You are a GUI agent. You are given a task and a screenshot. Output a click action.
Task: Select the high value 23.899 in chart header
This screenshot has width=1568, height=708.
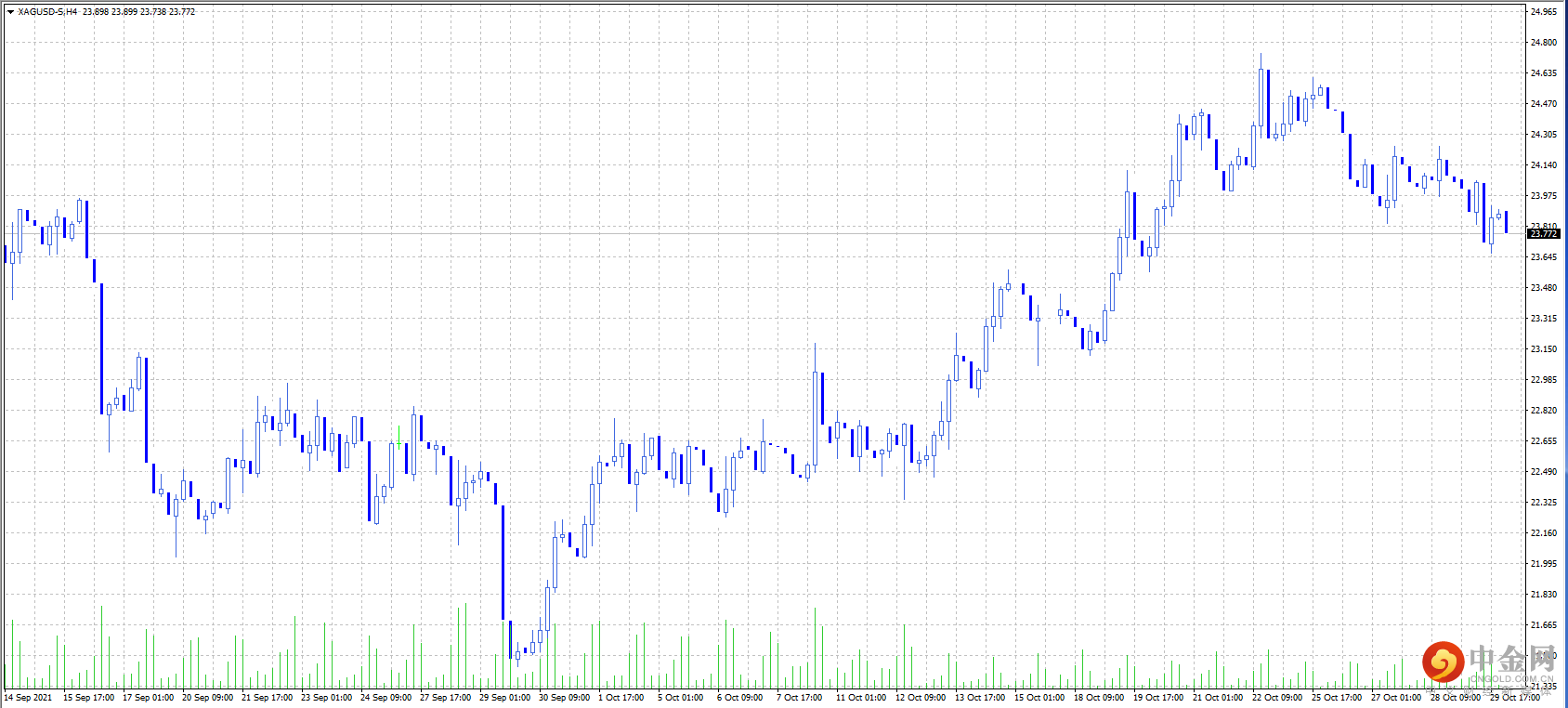124,12
